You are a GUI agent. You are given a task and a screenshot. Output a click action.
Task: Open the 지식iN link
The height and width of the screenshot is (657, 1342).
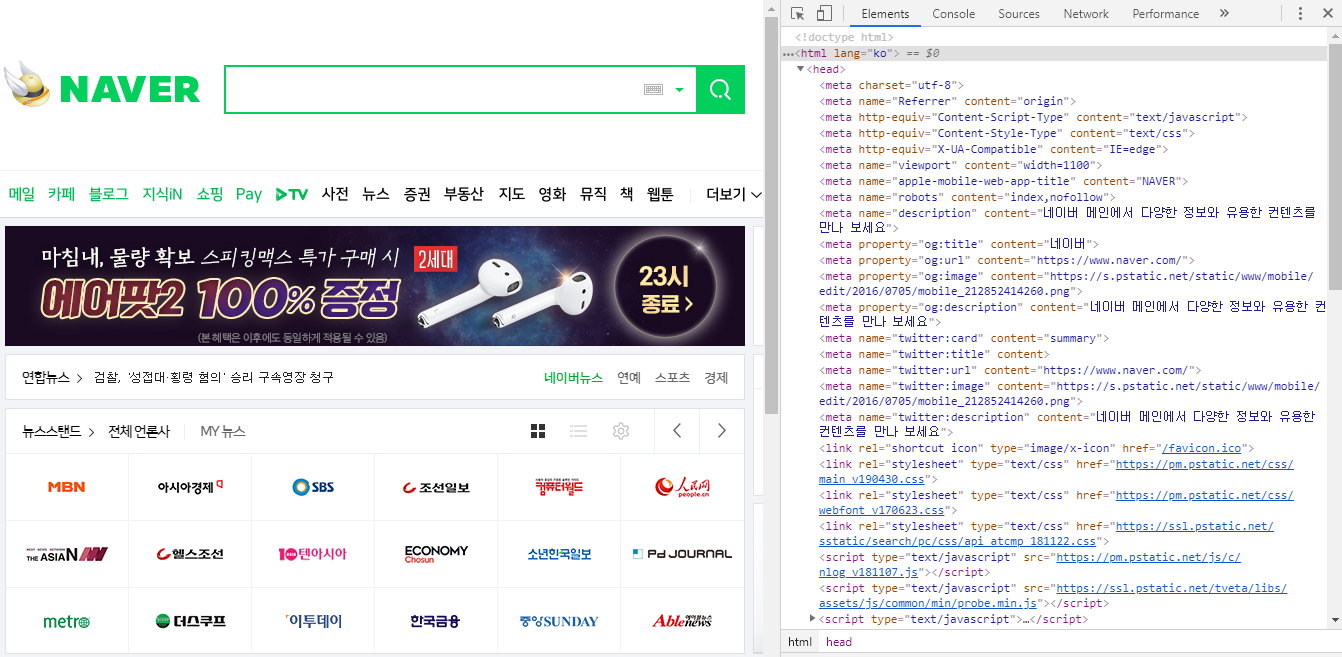point(162,194)
